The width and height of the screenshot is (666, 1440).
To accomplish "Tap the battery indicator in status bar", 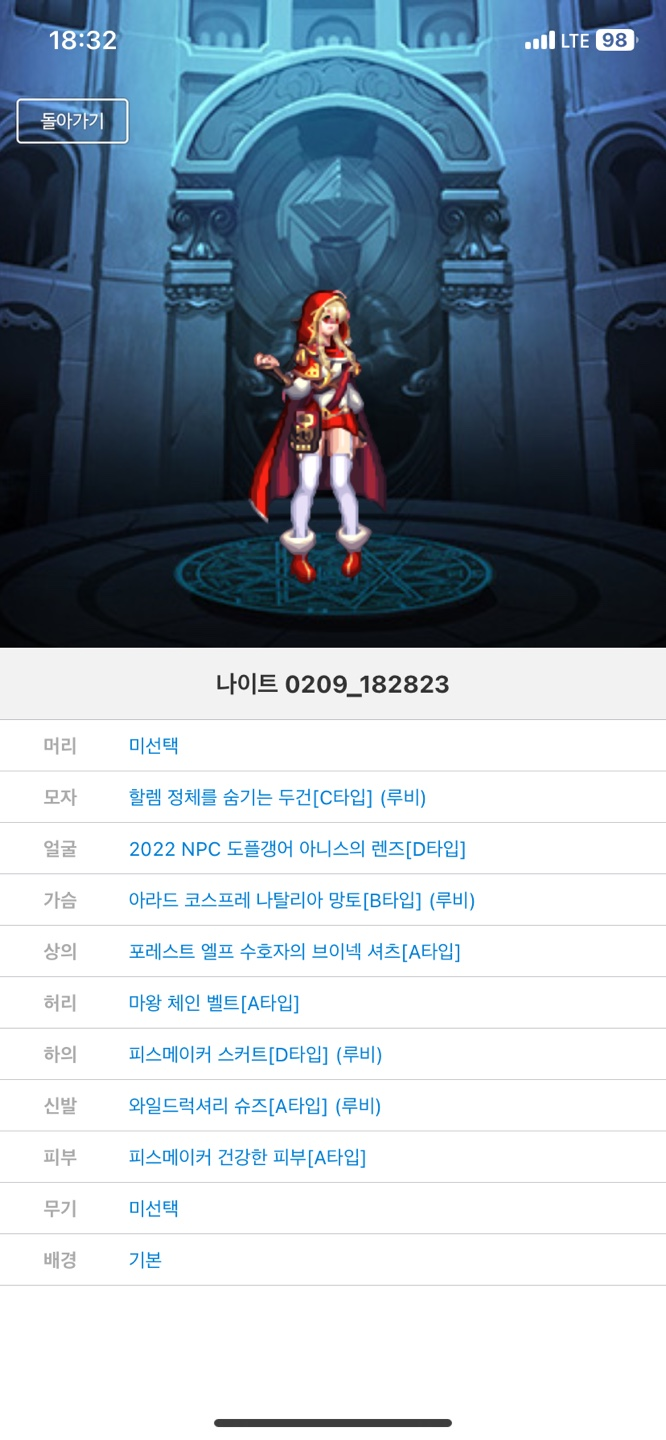I will point(615,40).
